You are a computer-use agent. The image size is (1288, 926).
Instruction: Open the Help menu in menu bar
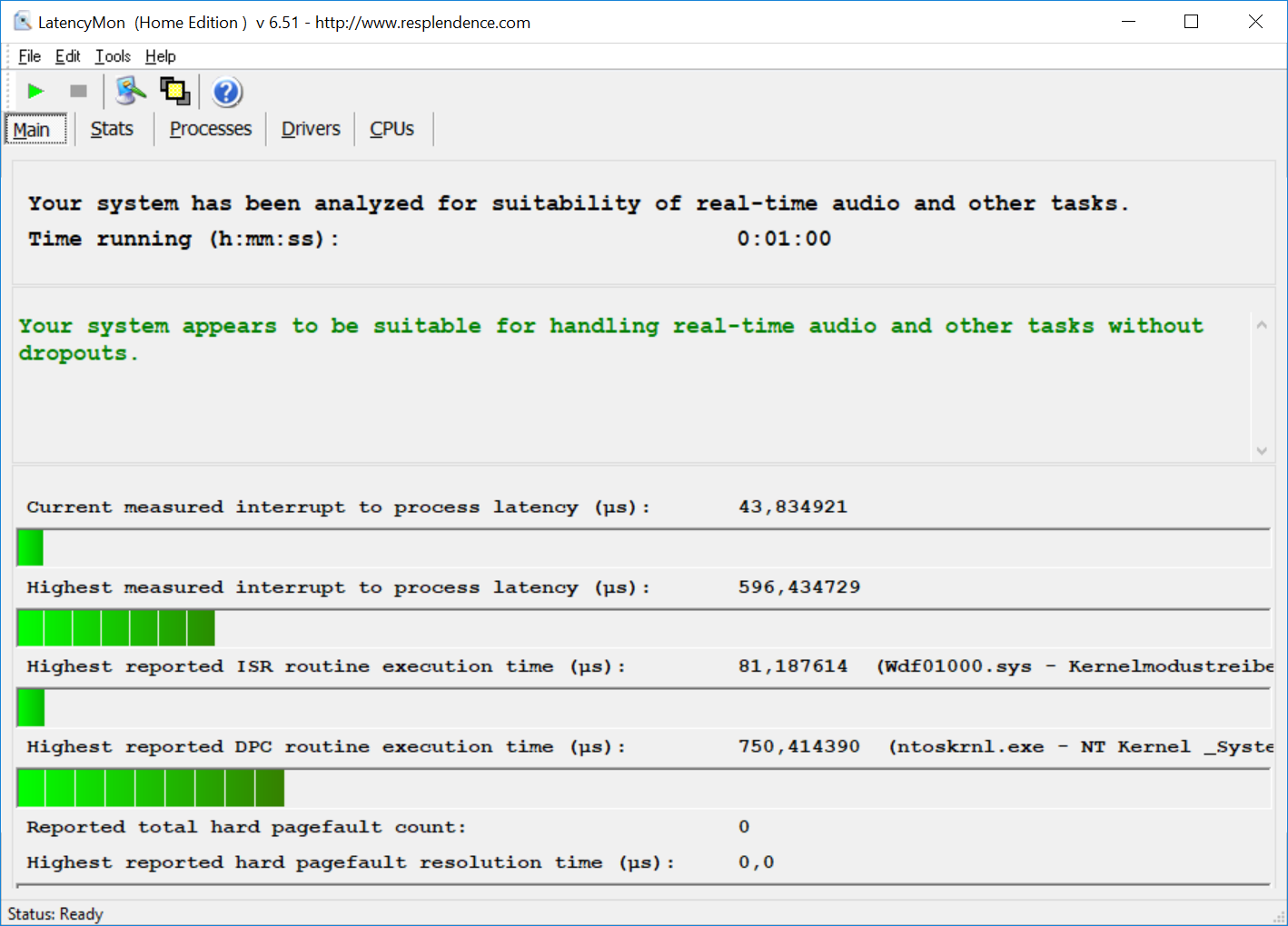tap(160, 56)
